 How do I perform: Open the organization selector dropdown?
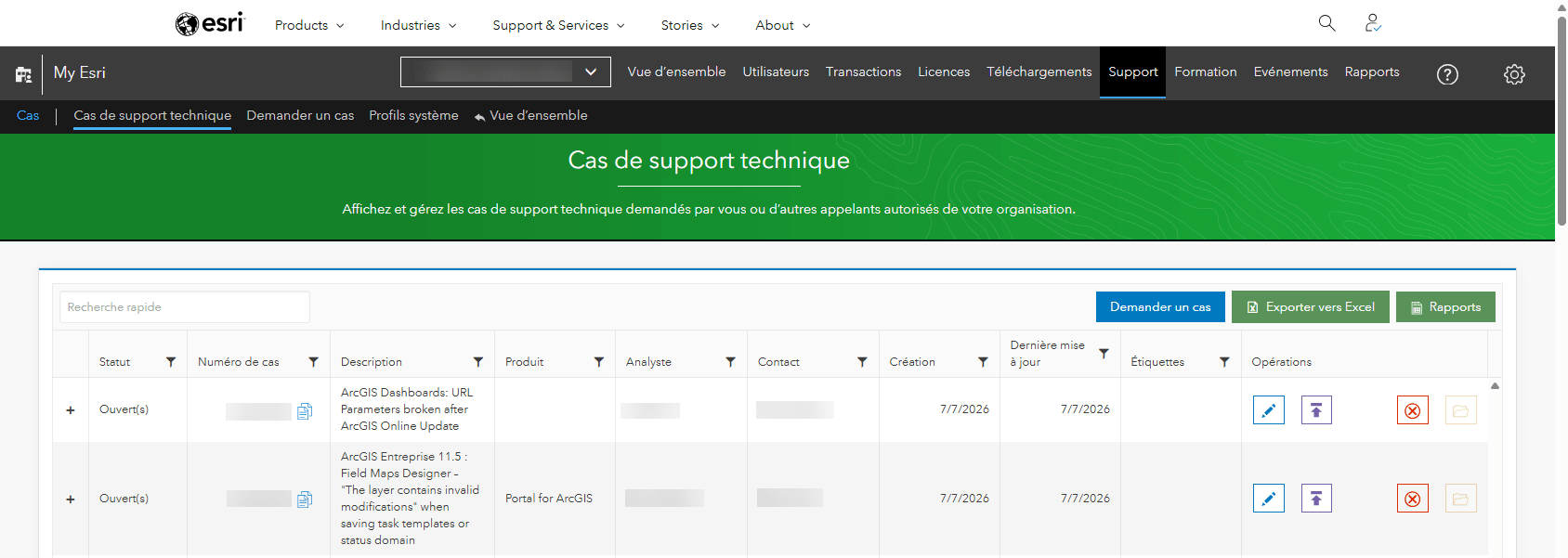pyautogui.click(x=505, y=72)
